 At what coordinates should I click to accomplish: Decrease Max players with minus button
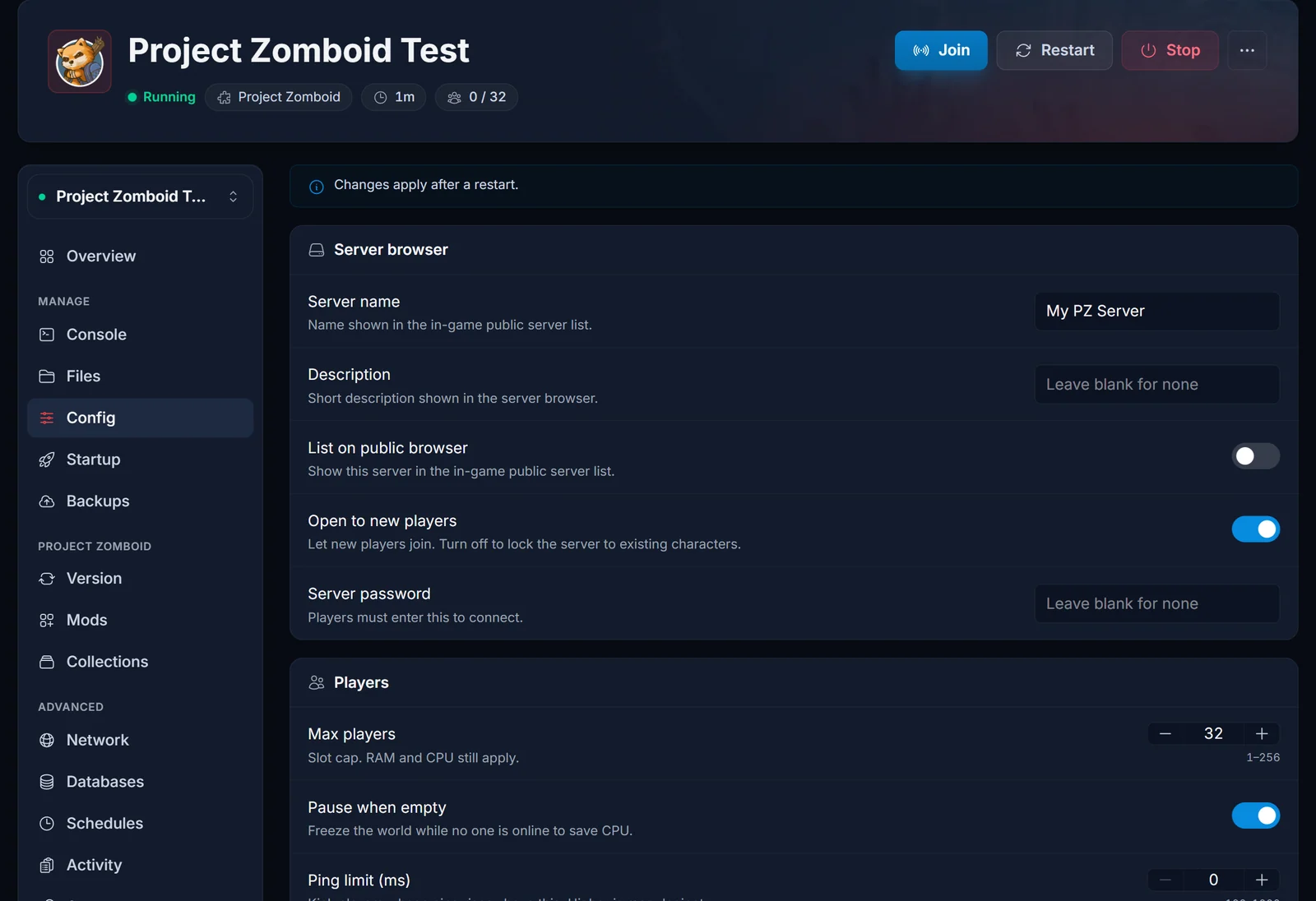[x=1165, y=733]
